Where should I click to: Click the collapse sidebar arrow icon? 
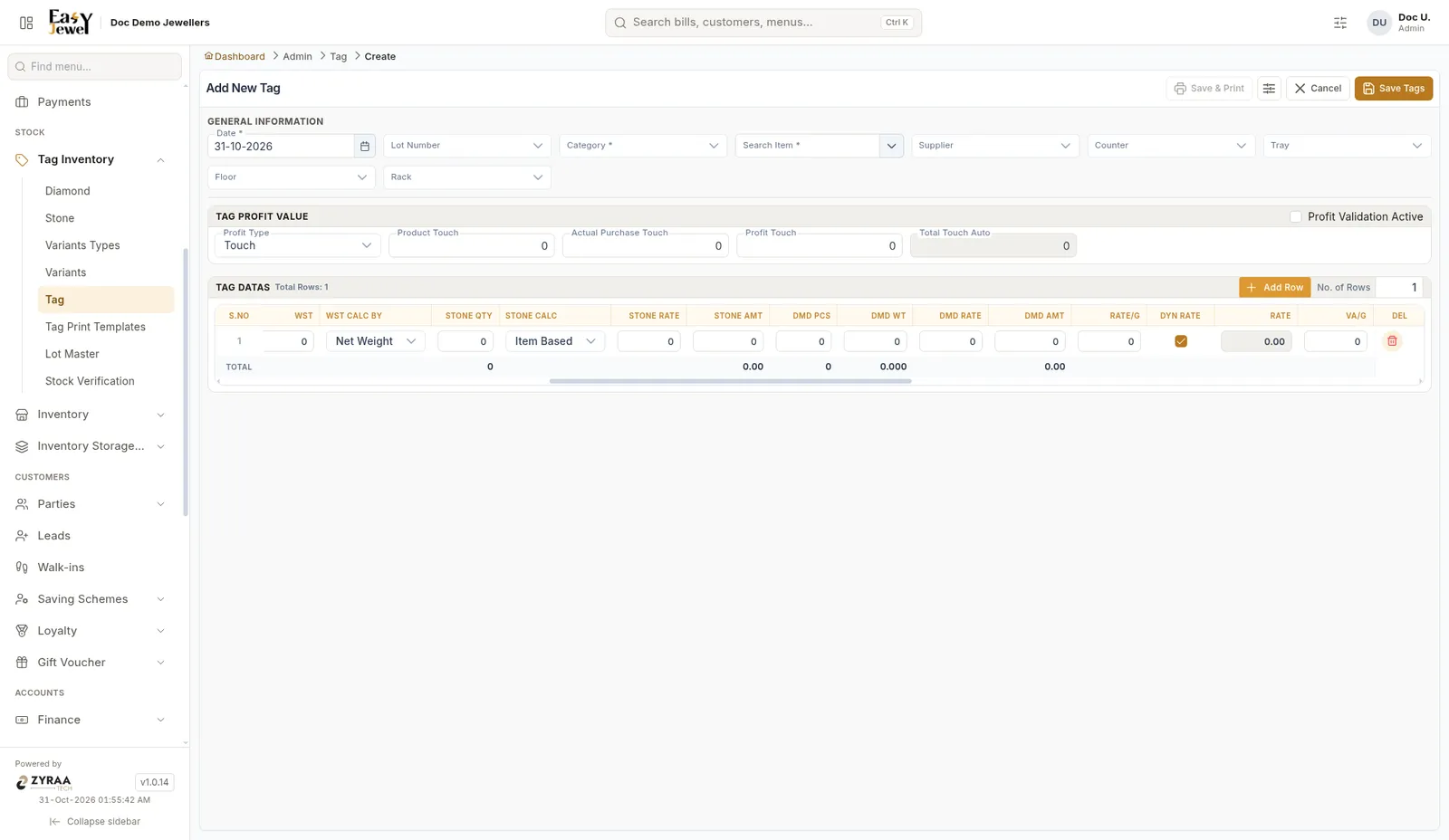[x=54, y=822]
